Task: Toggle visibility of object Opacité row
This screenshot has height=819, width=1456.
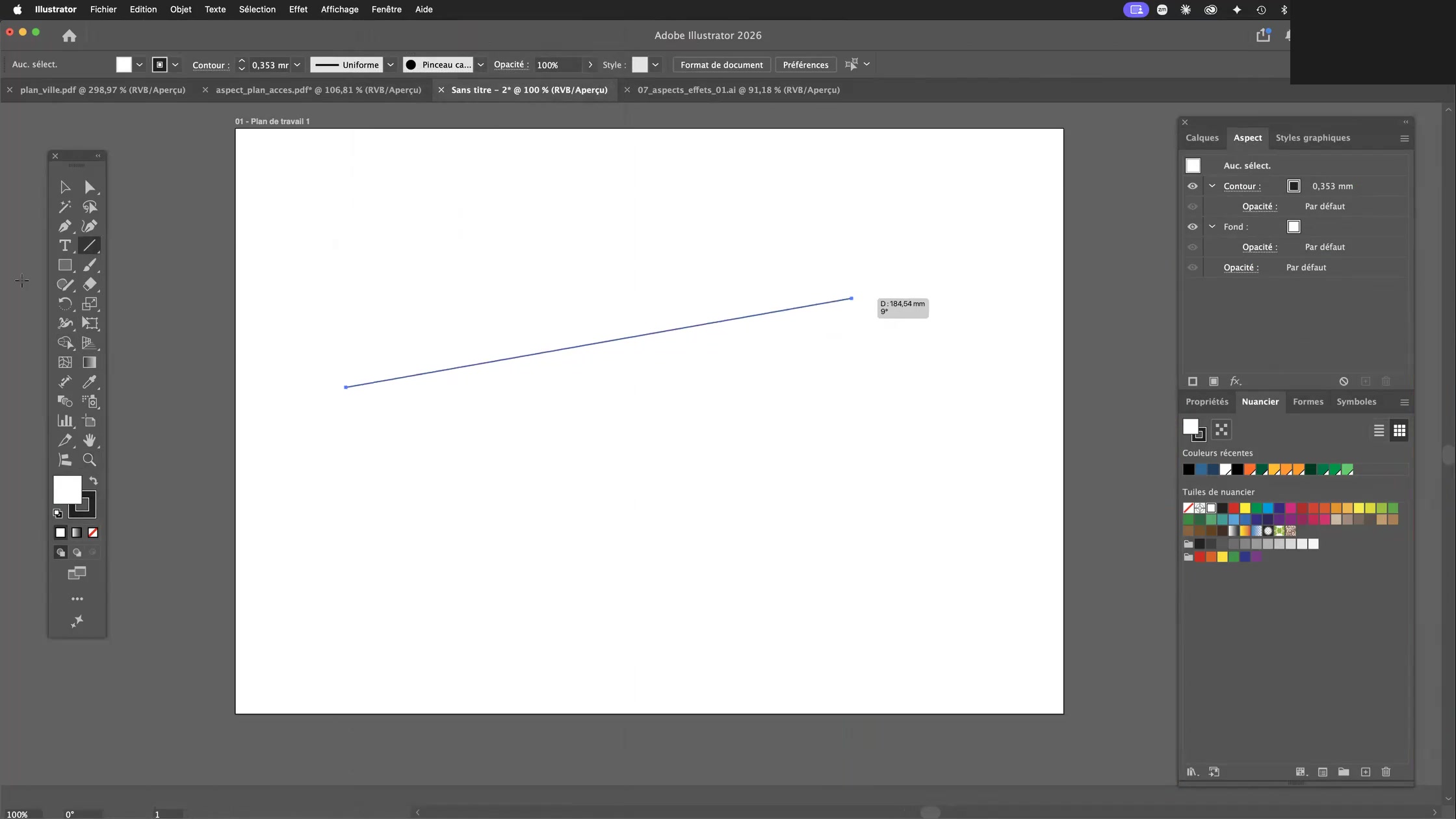Action: coord(1192,267)
